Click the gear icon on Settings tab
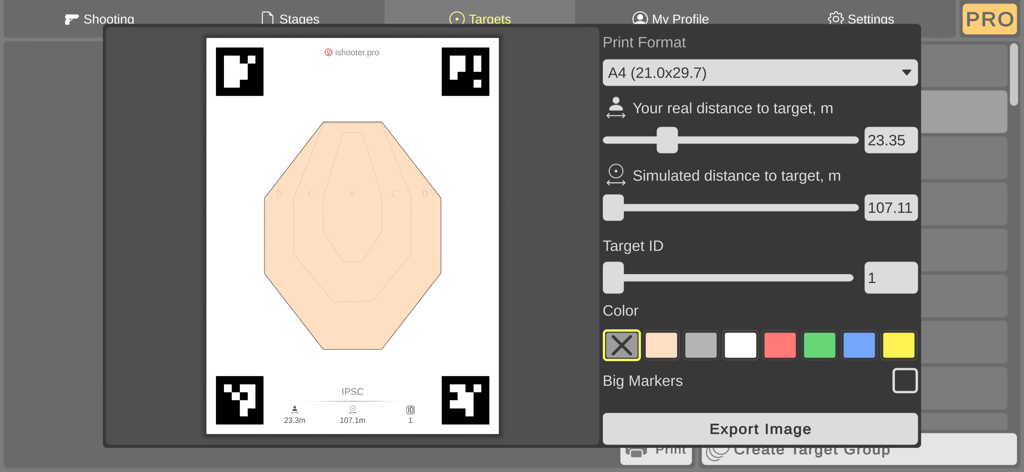Viewport: 1024px width, 472px height. 835,18
